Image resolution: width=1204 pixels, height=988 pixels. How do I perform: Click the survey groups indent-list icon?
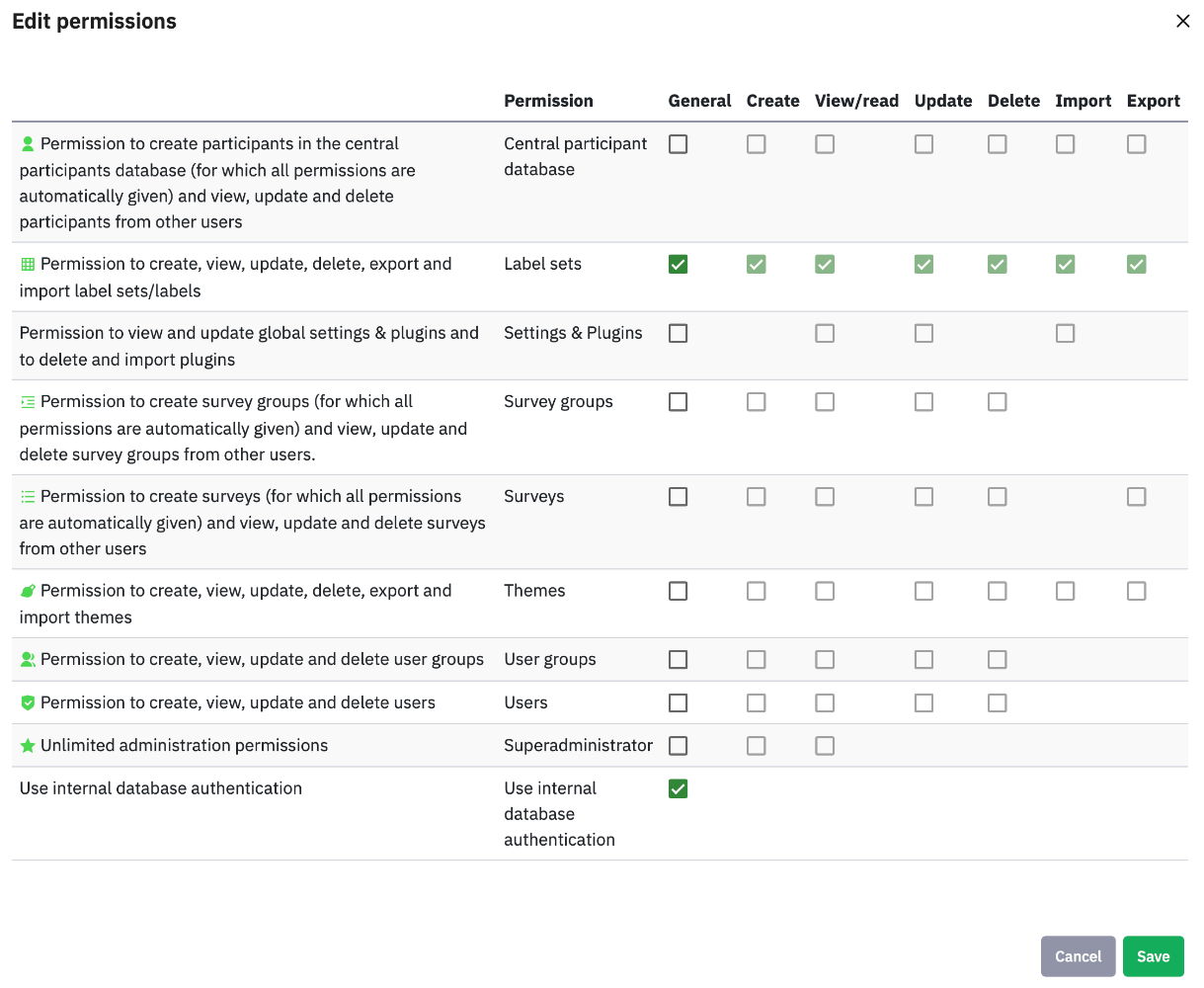[x=28, y=402]
